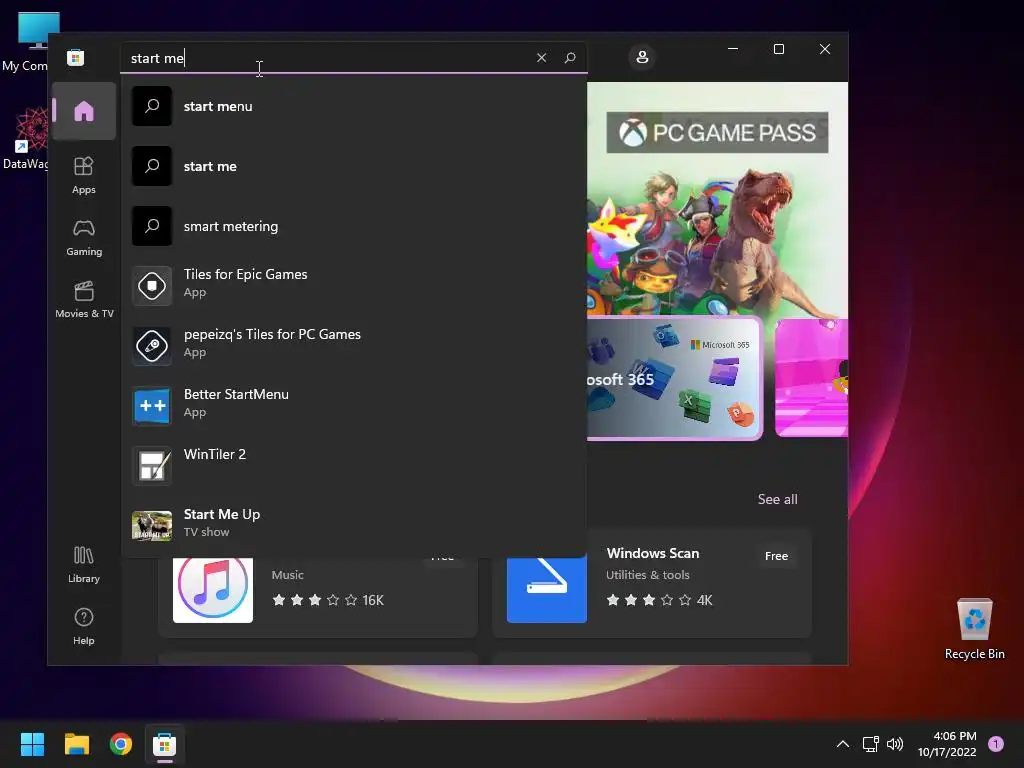Open network status tray icon

(871, 744)
